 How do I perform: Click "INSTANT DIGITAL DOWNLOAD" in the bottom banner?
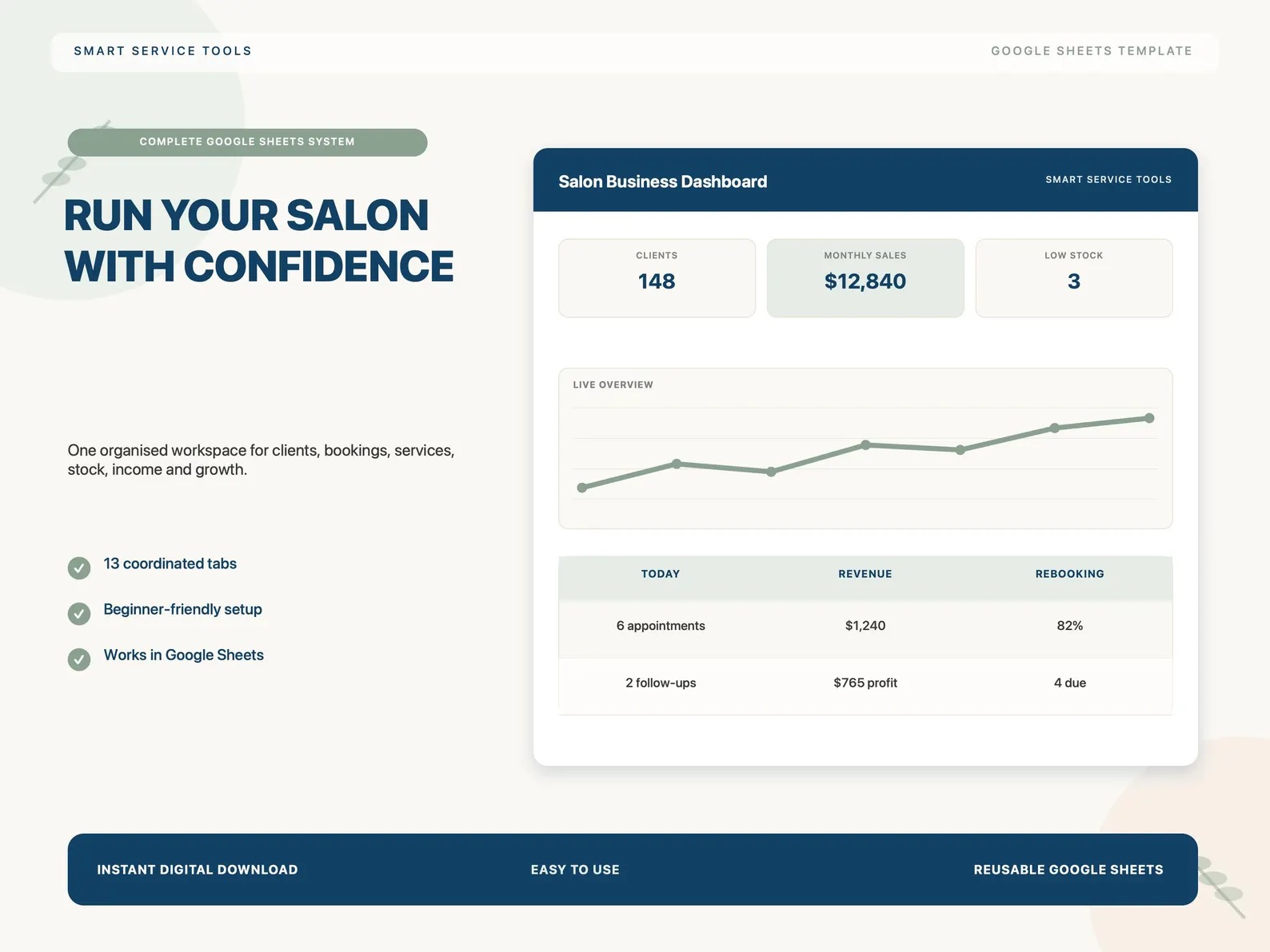click(198, 870)
